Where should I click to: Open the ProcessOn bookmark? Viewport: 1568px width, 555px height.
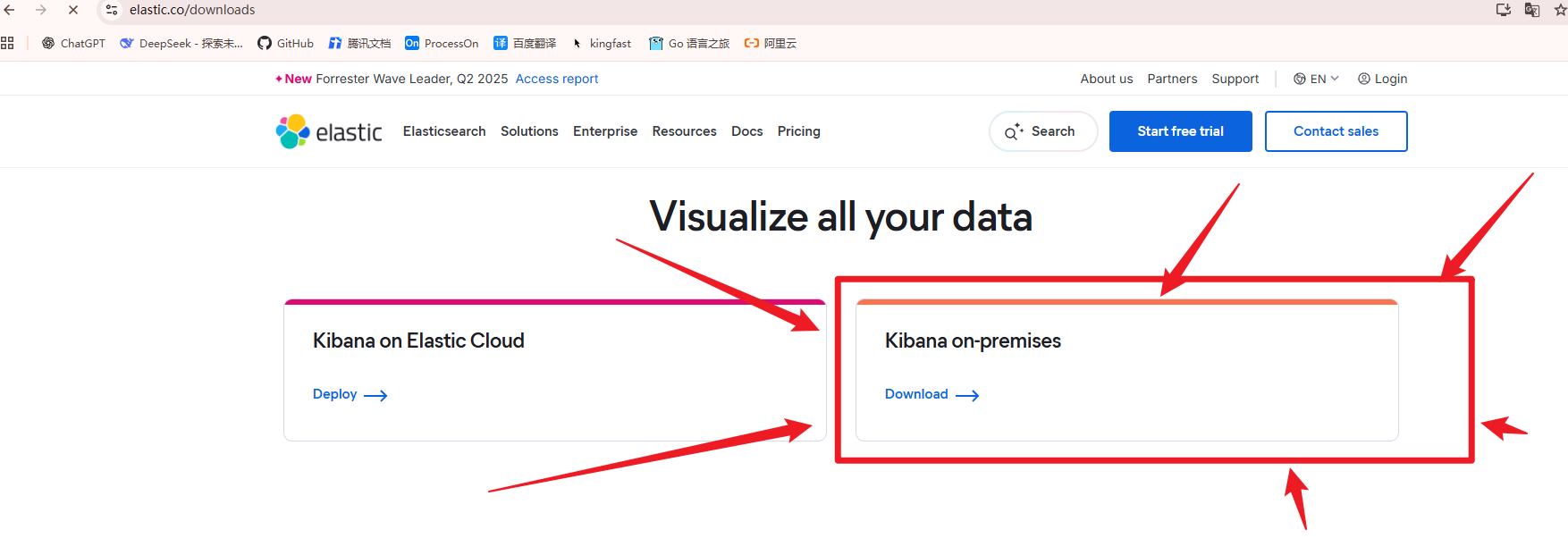tap(442, 43)
